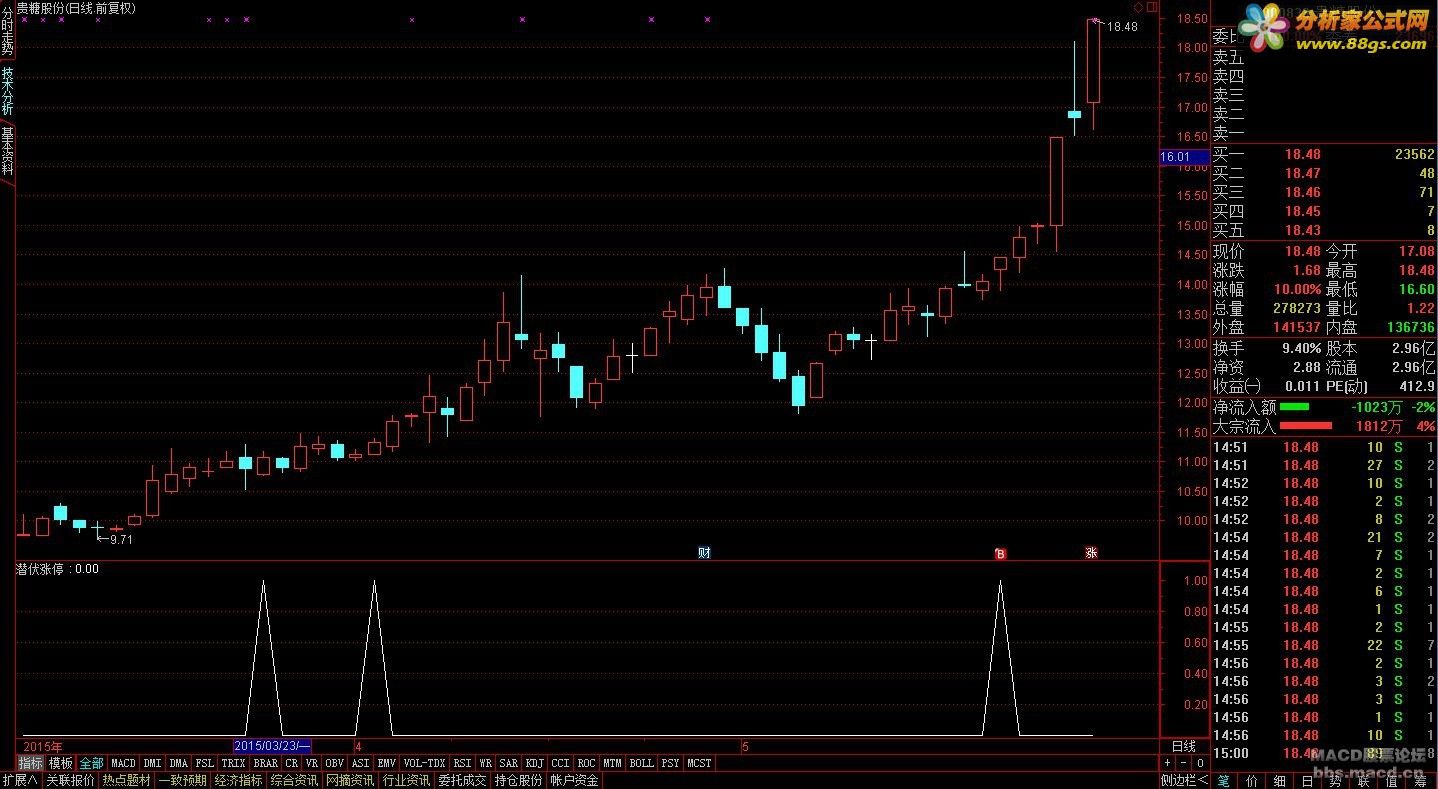Click the 涨 marker under the last candle
Image resolution: width=1438 pixels, height=789 pixels.
[1091, 553]
